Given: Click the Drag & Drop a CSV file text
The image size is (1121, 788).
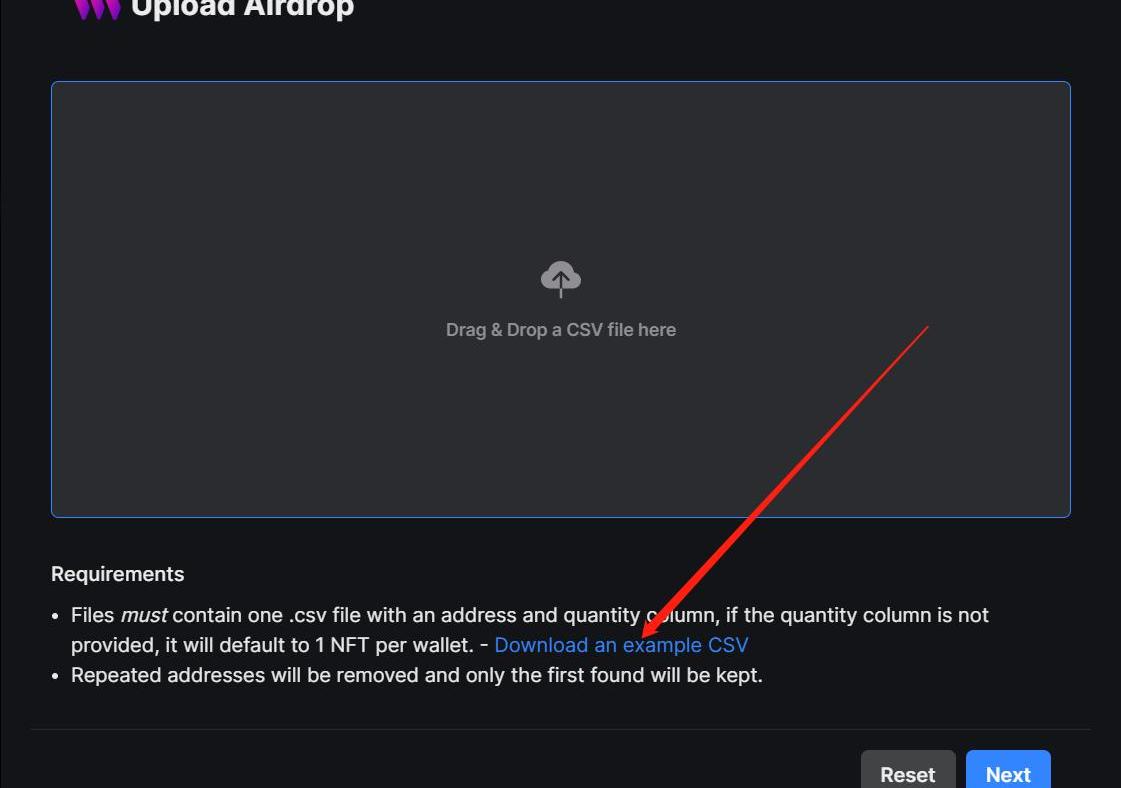Looking at the screenshot, I should [560, 330].
